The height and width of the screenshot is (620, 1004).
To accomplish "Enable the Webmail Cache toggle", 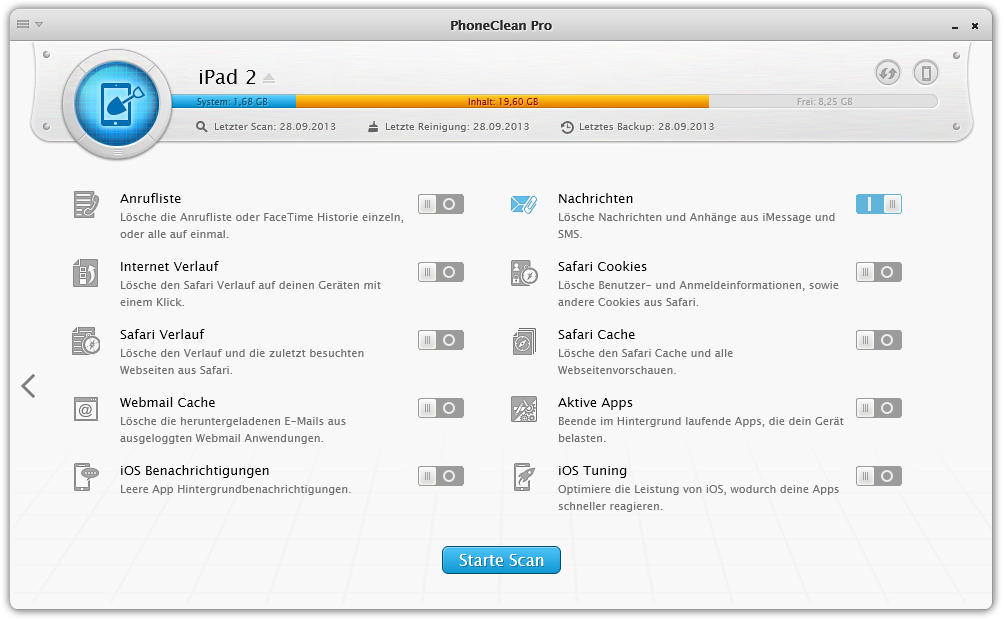I will tap(441, 408).
